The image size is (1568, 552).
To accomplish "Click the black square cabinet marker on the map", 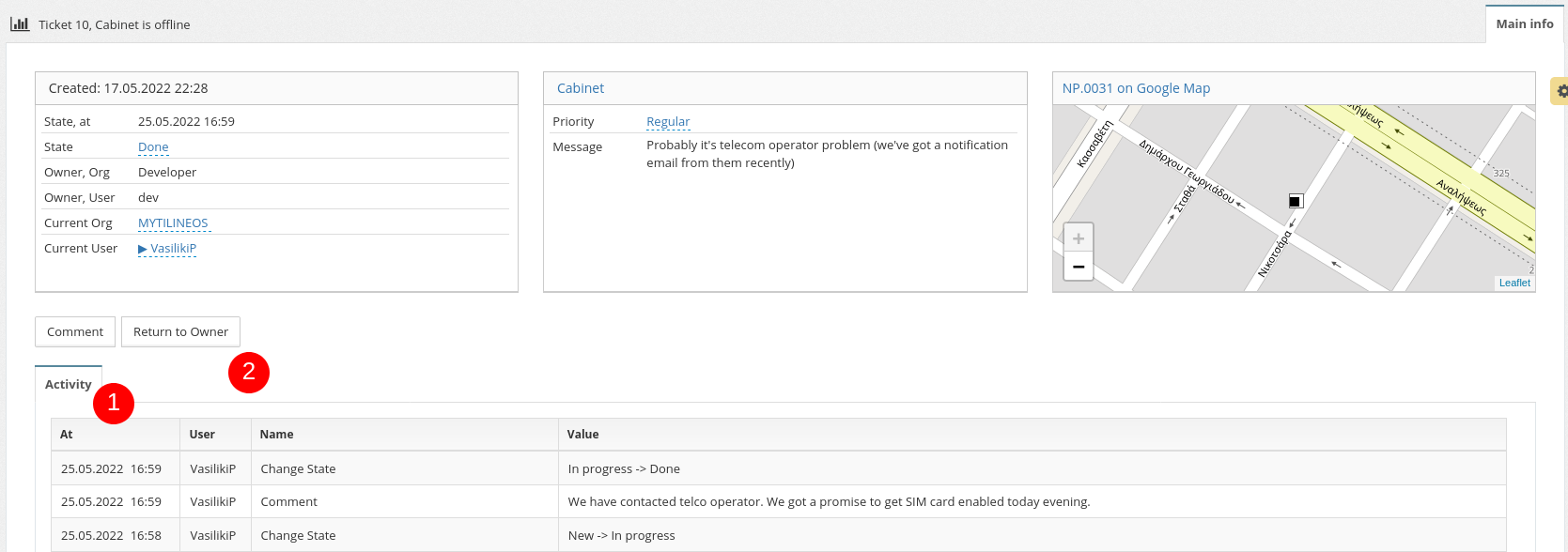I will point(1296,201).
